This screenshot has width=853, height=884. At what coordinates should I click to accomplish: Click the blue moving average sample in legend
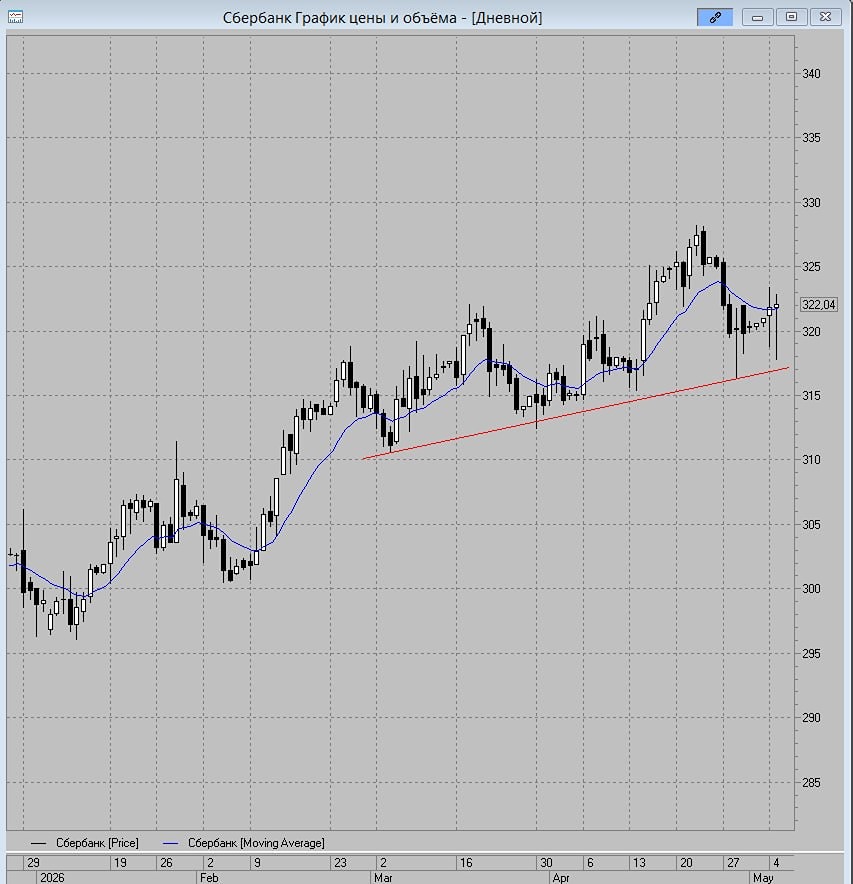tap(170, 843)
